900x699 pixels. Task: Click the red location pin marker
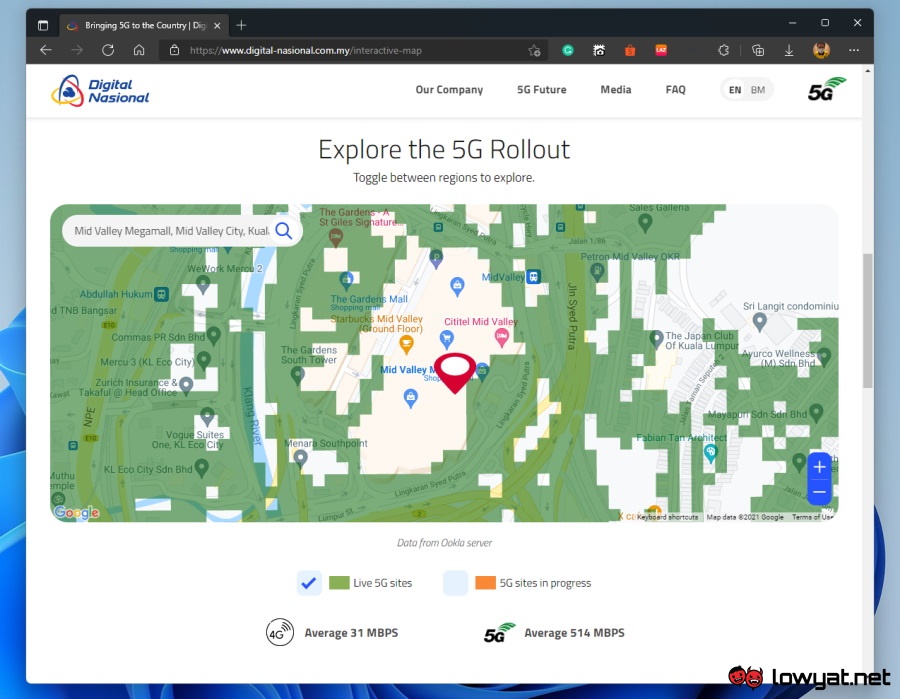coord(455,371)
